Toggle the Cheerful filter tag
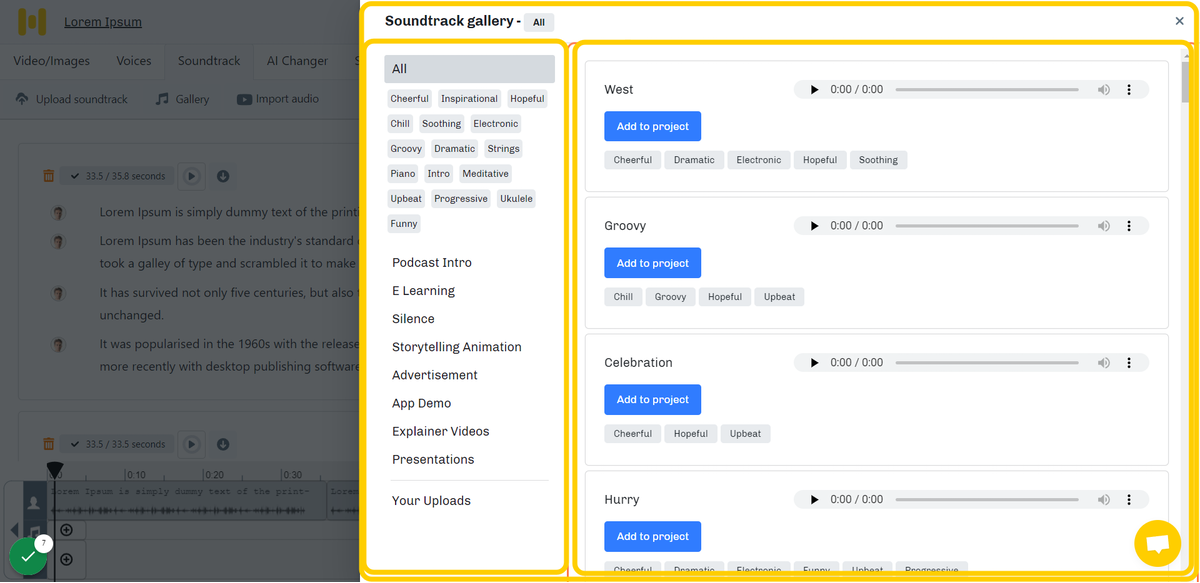Image resolution: width=1200 pixels, height=583 pixels. point(409,99)
